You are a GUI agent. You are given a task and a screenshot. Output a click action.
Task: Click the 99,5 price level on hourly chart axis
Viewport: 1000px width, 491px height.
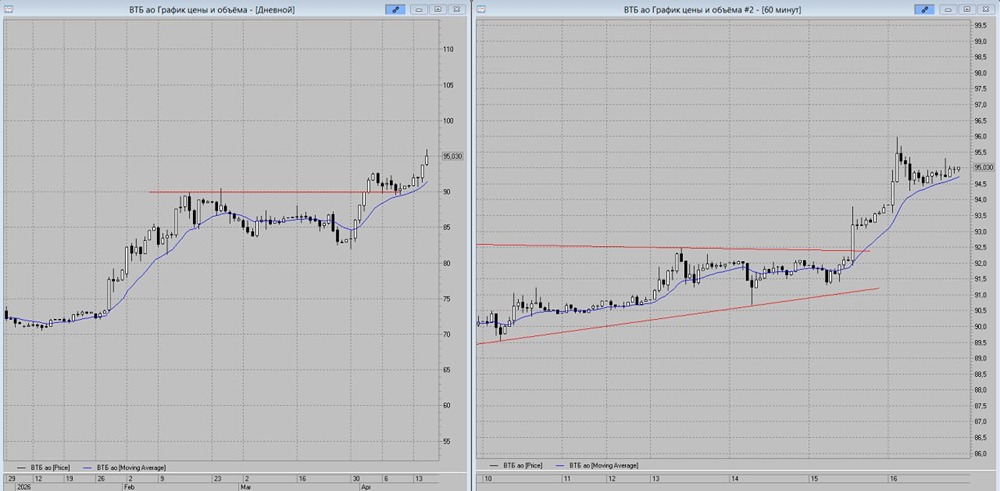tap(979, 26)
